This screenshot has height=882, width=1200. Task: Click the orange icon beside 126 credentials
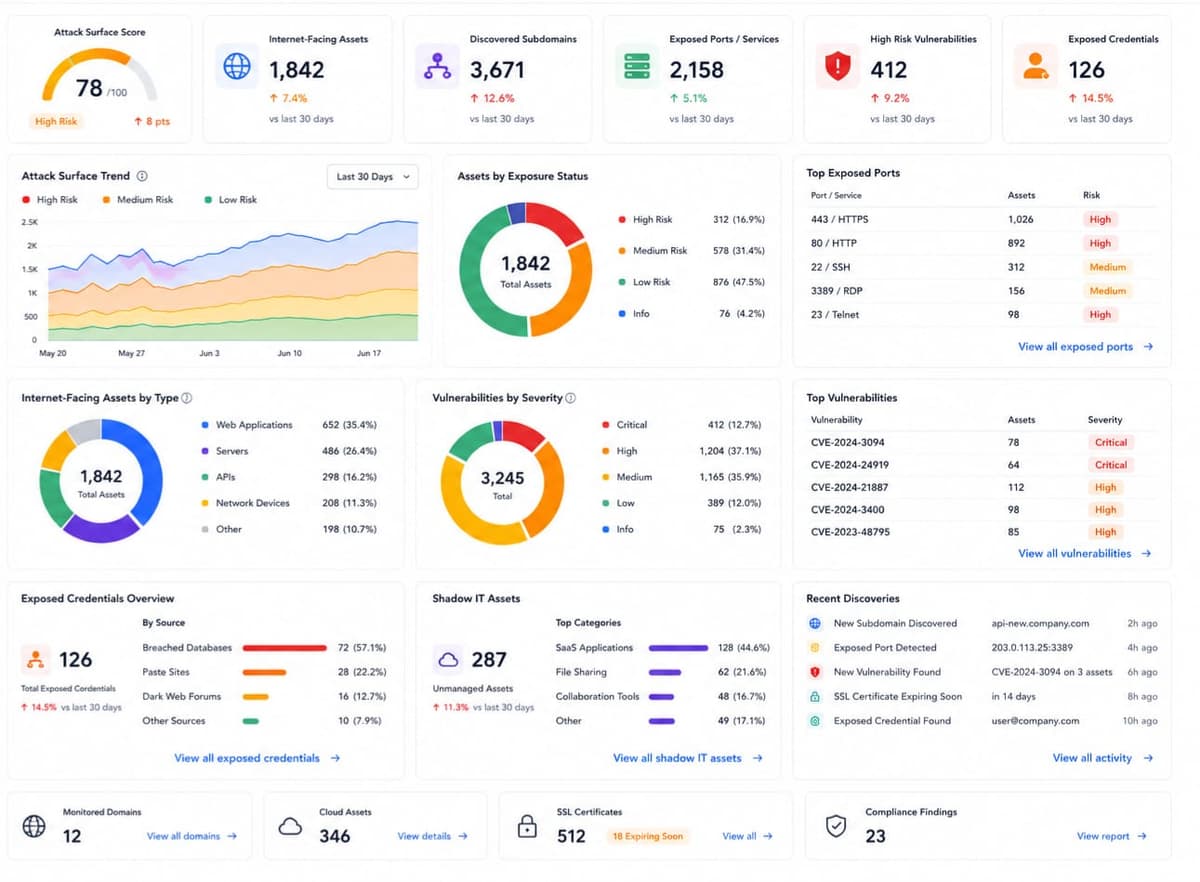click(x=35, y=659)
